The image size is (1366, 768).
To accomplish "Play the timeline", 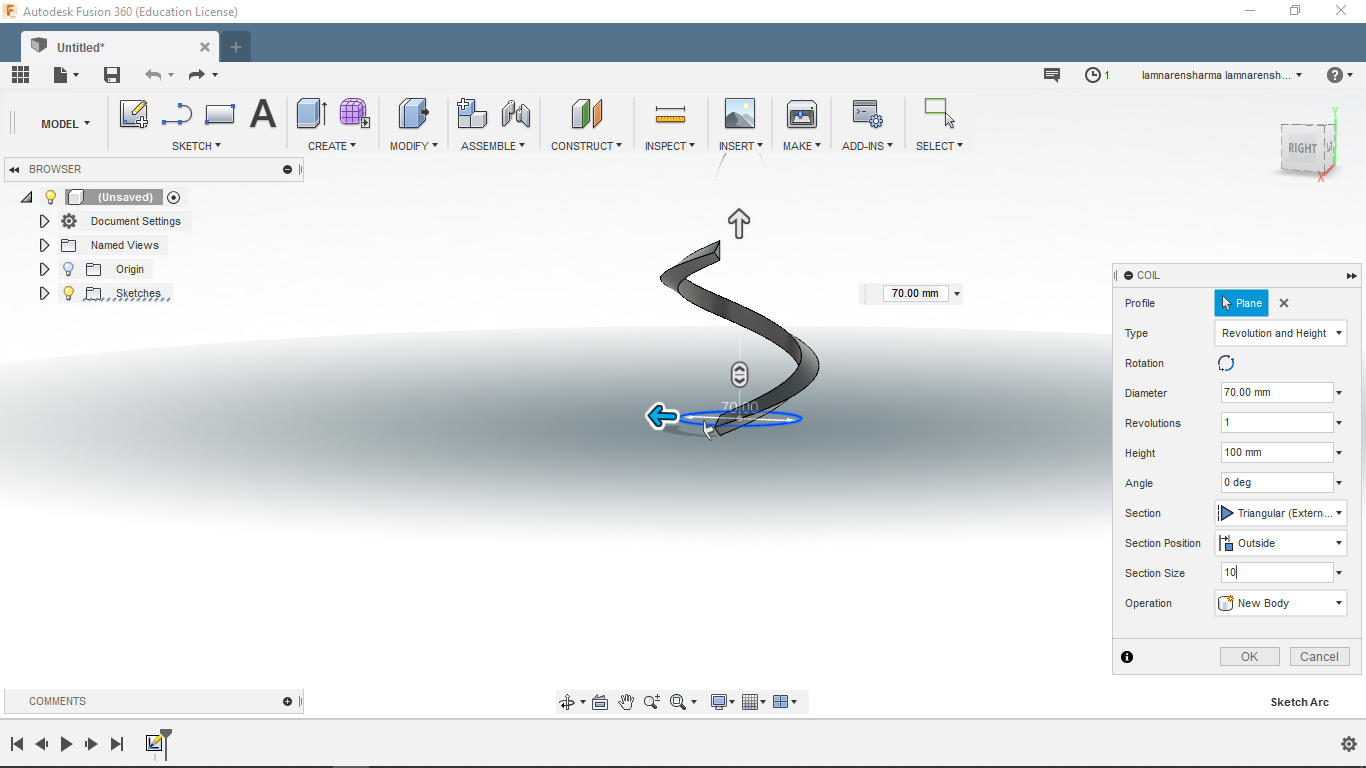I will tap(66, 744).
